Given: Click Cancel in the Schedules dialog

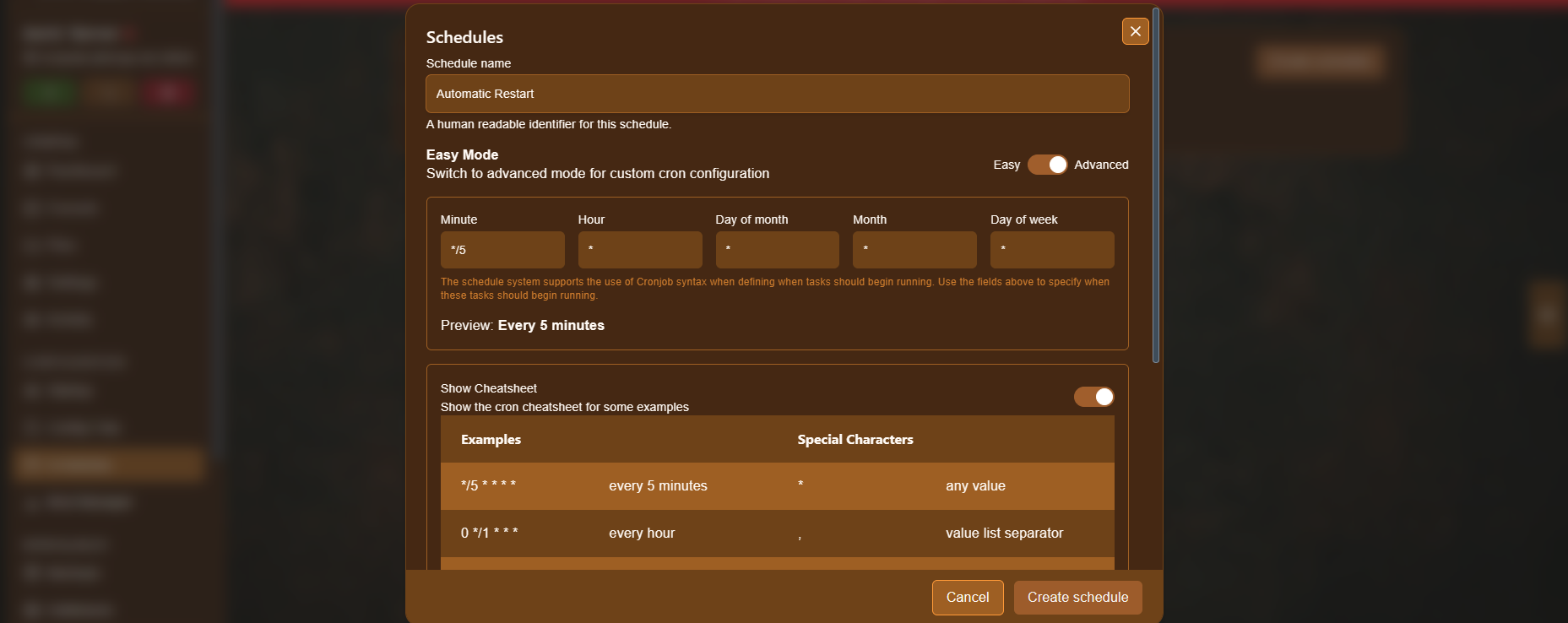Looking at the screenshot, I should (968, 598).
